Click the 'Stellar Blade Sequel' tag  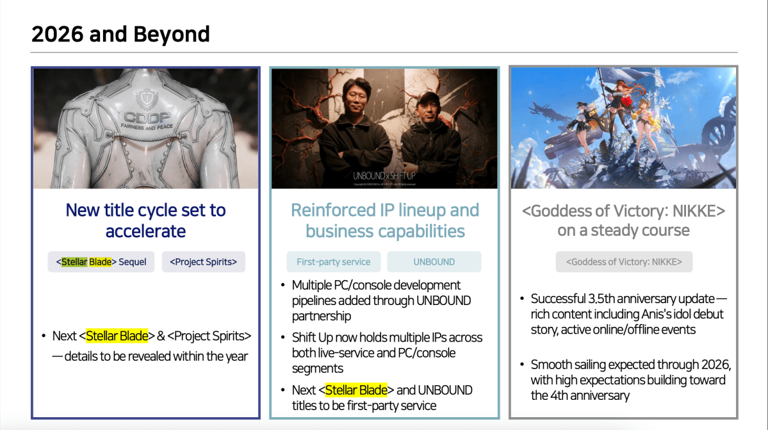(101, 262)
